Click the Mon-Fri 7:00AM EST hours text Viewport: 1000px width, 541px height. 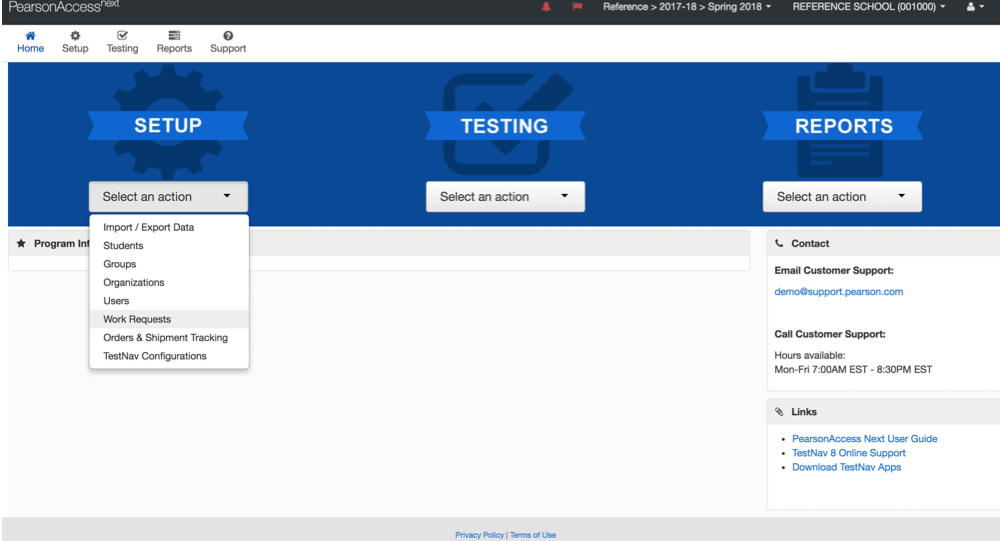[x=853, y=369]
